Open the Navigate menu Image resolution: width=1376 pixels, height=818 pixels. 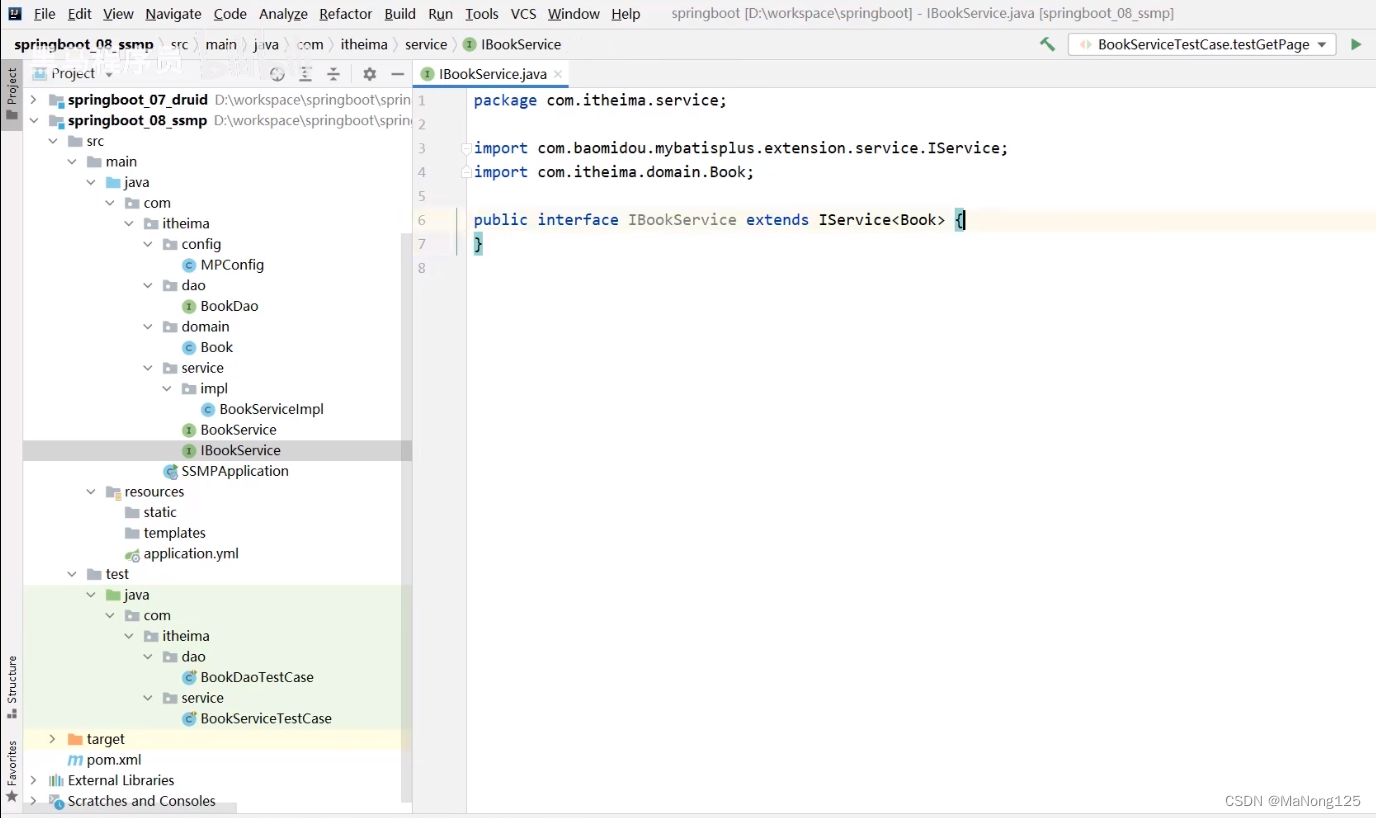(173, 14)
